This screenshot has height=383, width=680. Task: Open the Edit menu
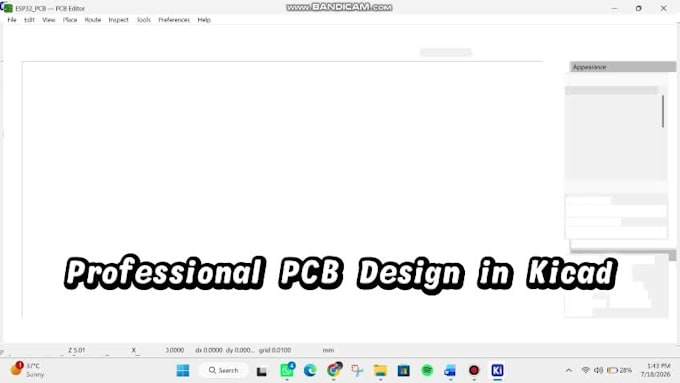[x=29, y=20]
